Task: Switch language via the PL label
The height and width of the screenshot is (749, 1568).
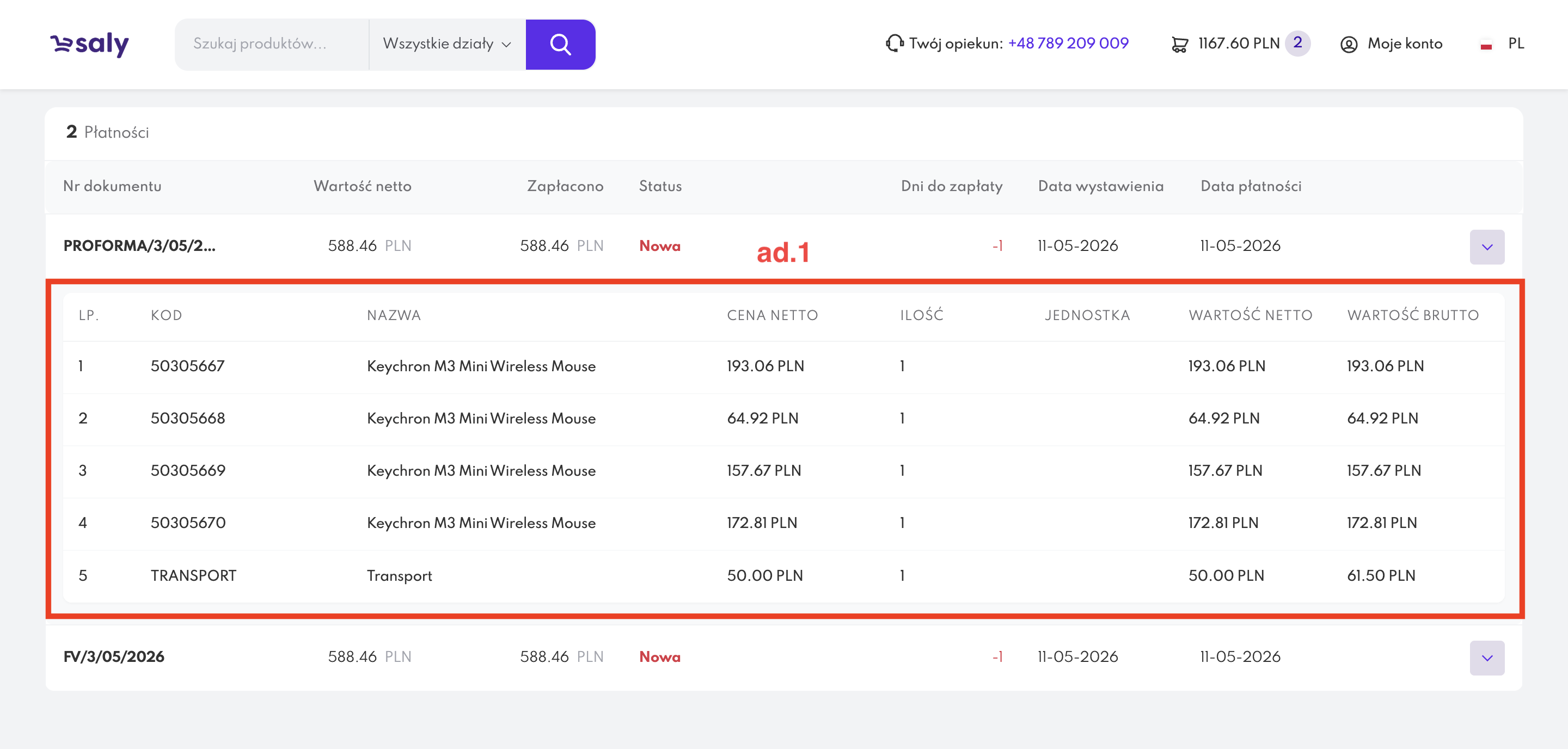Action: pyautogui.click(x=1516, y=44)
